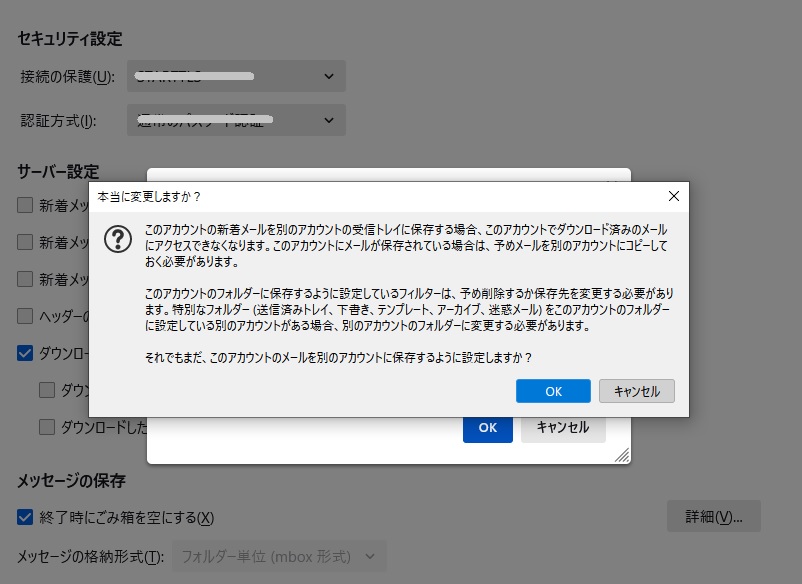This screenshot has height=584, width=802.
Task: Close the 本当に変更しますか？ dialog with X
Action: pyautogui.click(x=673, y=196)
